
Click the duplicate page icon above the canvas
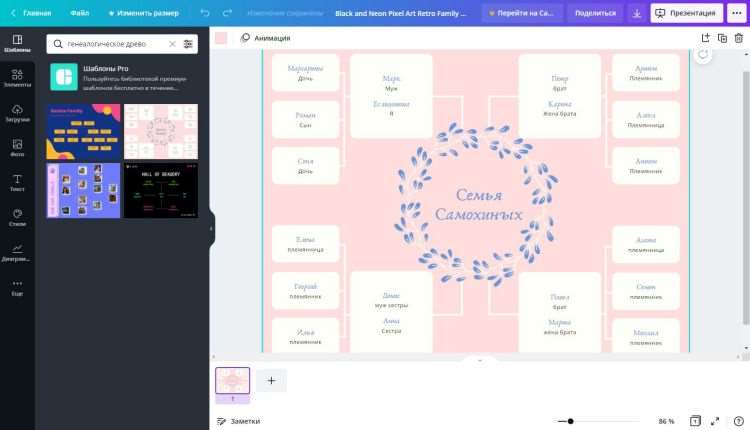[722, 38]
